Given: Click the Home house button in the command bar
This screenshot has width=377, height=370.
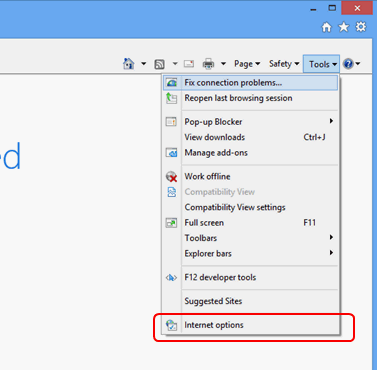Looking at the screenshot, I should click(x=129, y=63).
